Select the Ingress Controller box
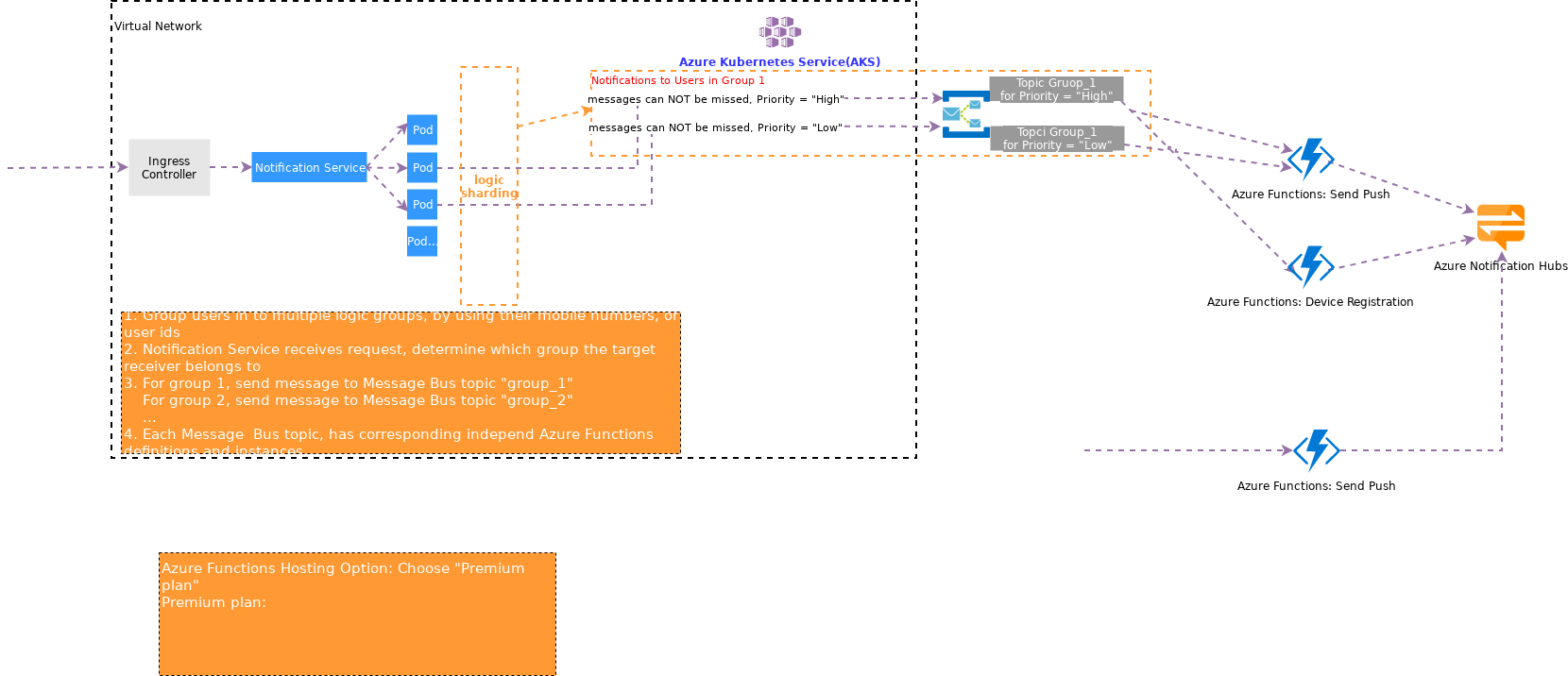1568x676 pixels. [169, 168]
